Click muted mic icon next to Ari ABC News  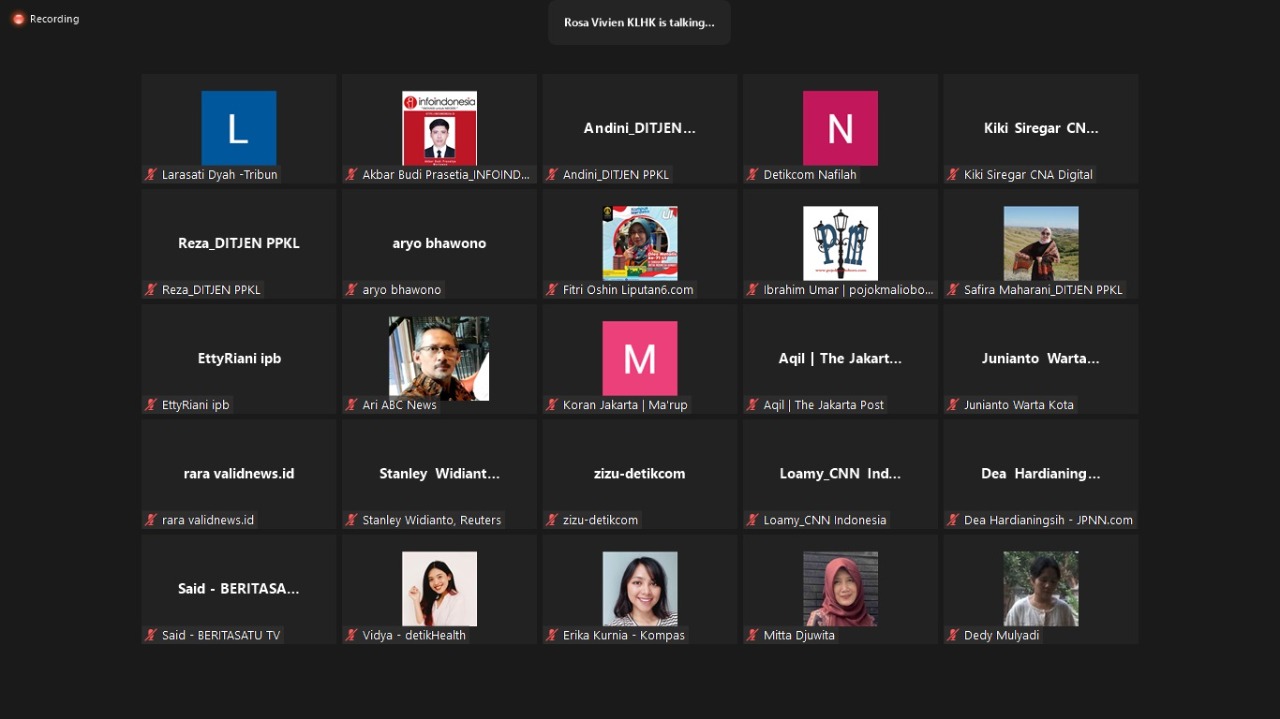(x=352, y=405)
